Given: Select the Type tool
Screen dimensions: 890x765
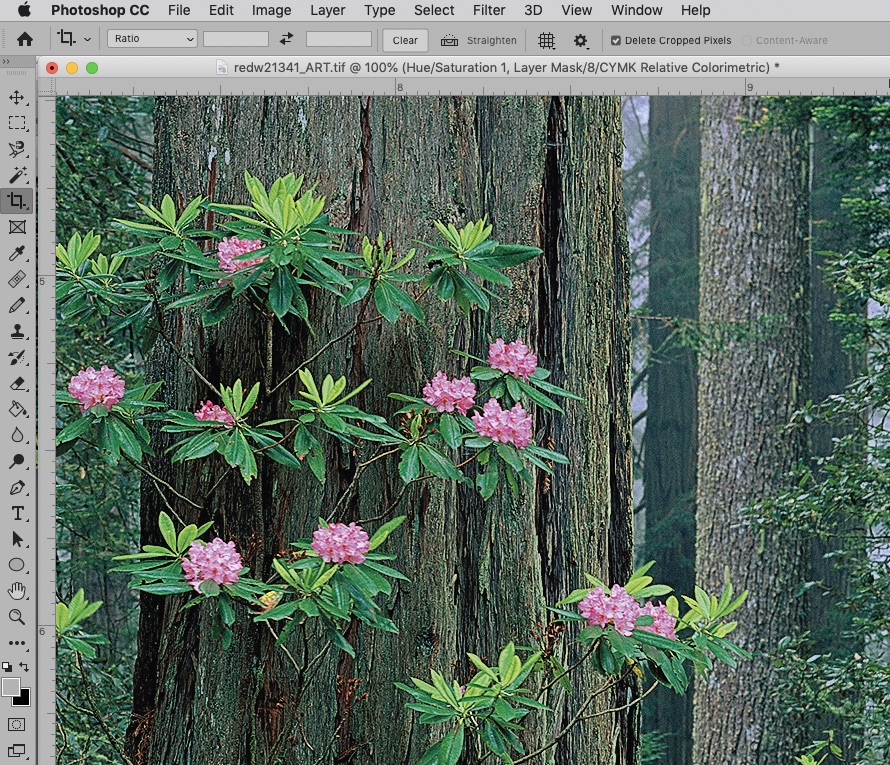Looking at the screenshot, I should [16, 514].
